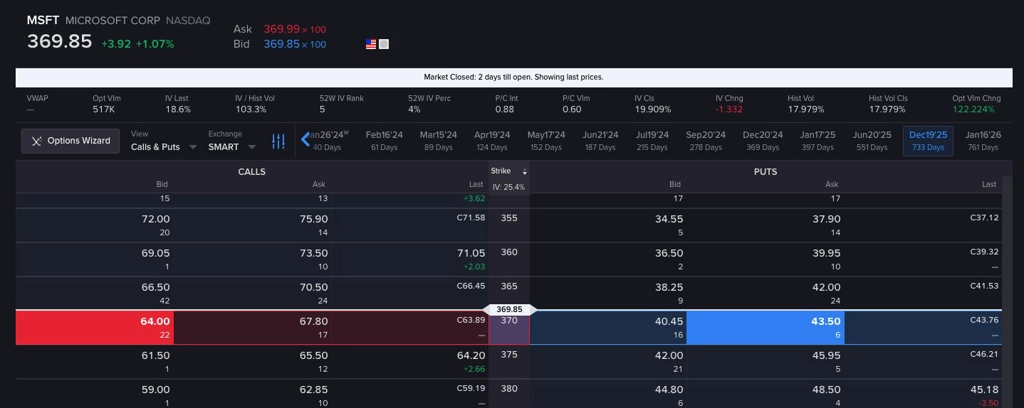Image resolution: width=1024 pixels, height=408 pixels.
Task: Select the Feb16'24 expiration tab
Action: coord(384,140)
